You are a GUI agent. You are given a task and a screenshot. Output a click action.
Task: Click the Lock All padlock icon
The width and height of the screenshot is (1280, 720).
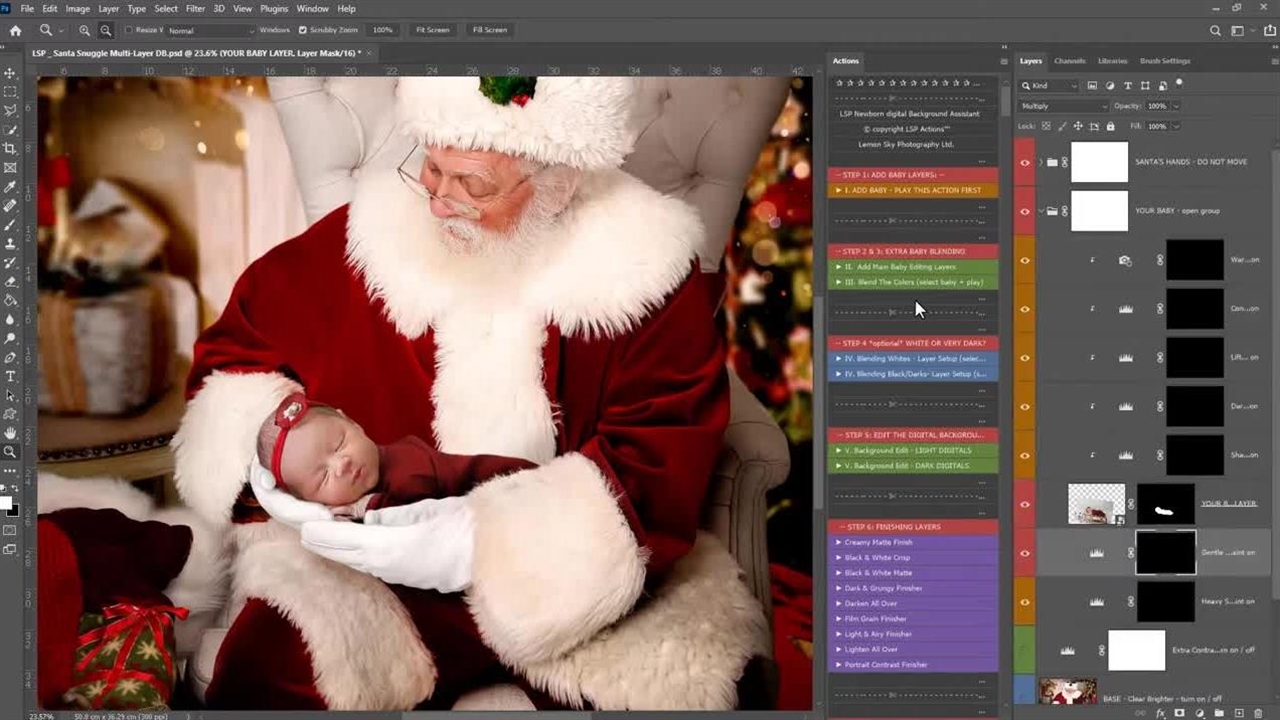pos(1110,126)
